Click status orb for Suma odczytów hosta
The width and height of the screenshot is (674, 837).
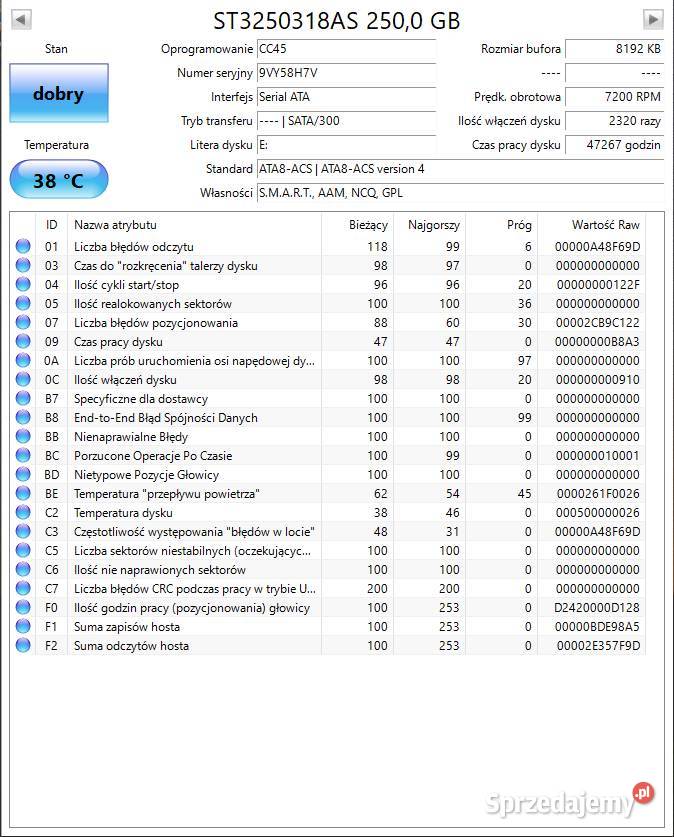tap(23, 646)
